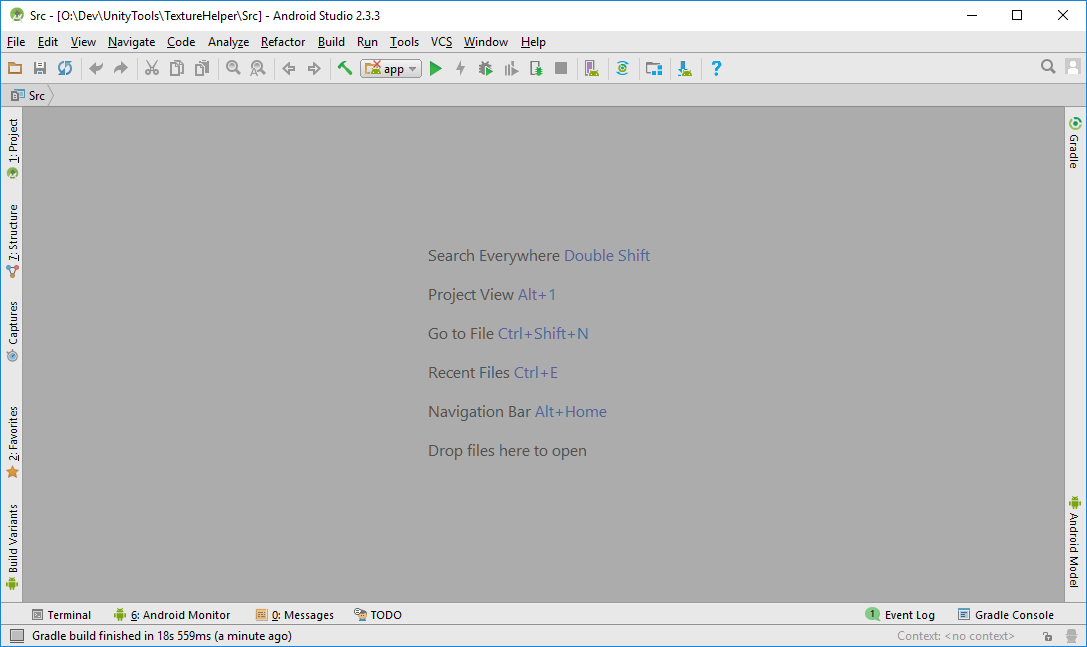
Task: Show the Captures tool window
Action: click(x=12, y=331)
